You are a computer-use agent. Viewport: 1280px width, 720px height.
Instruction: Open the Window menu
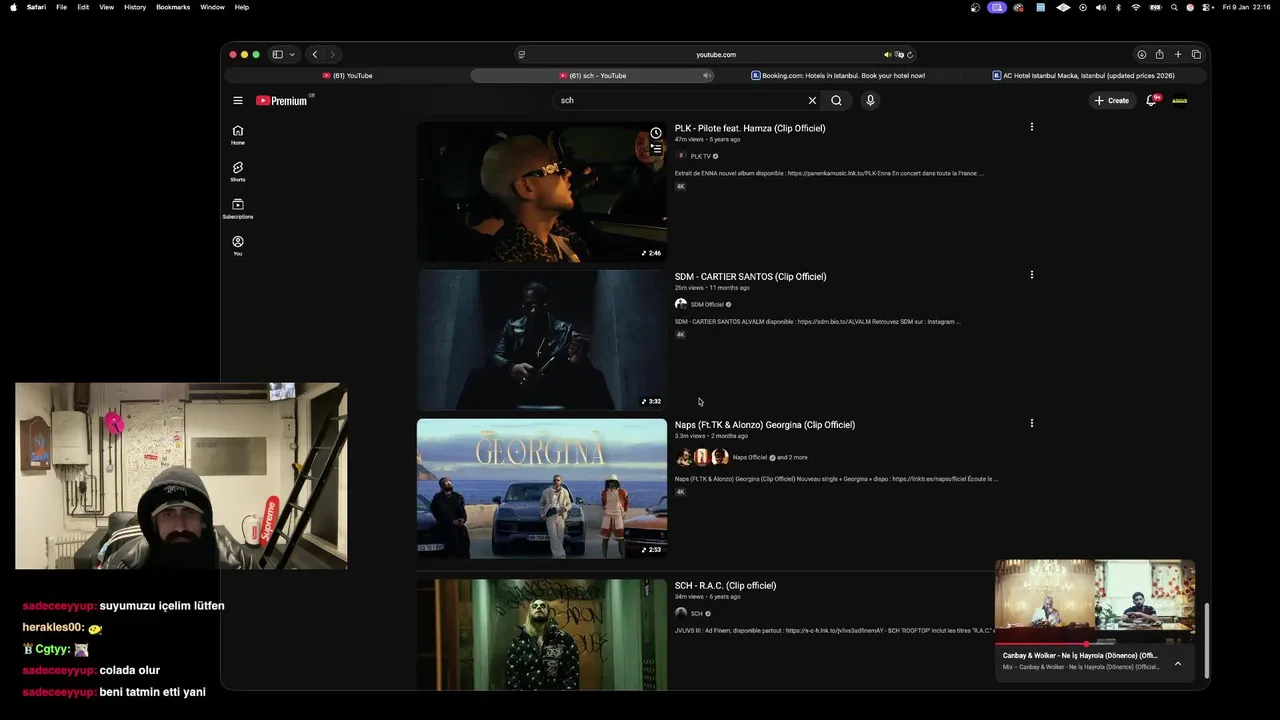(212, 7)
